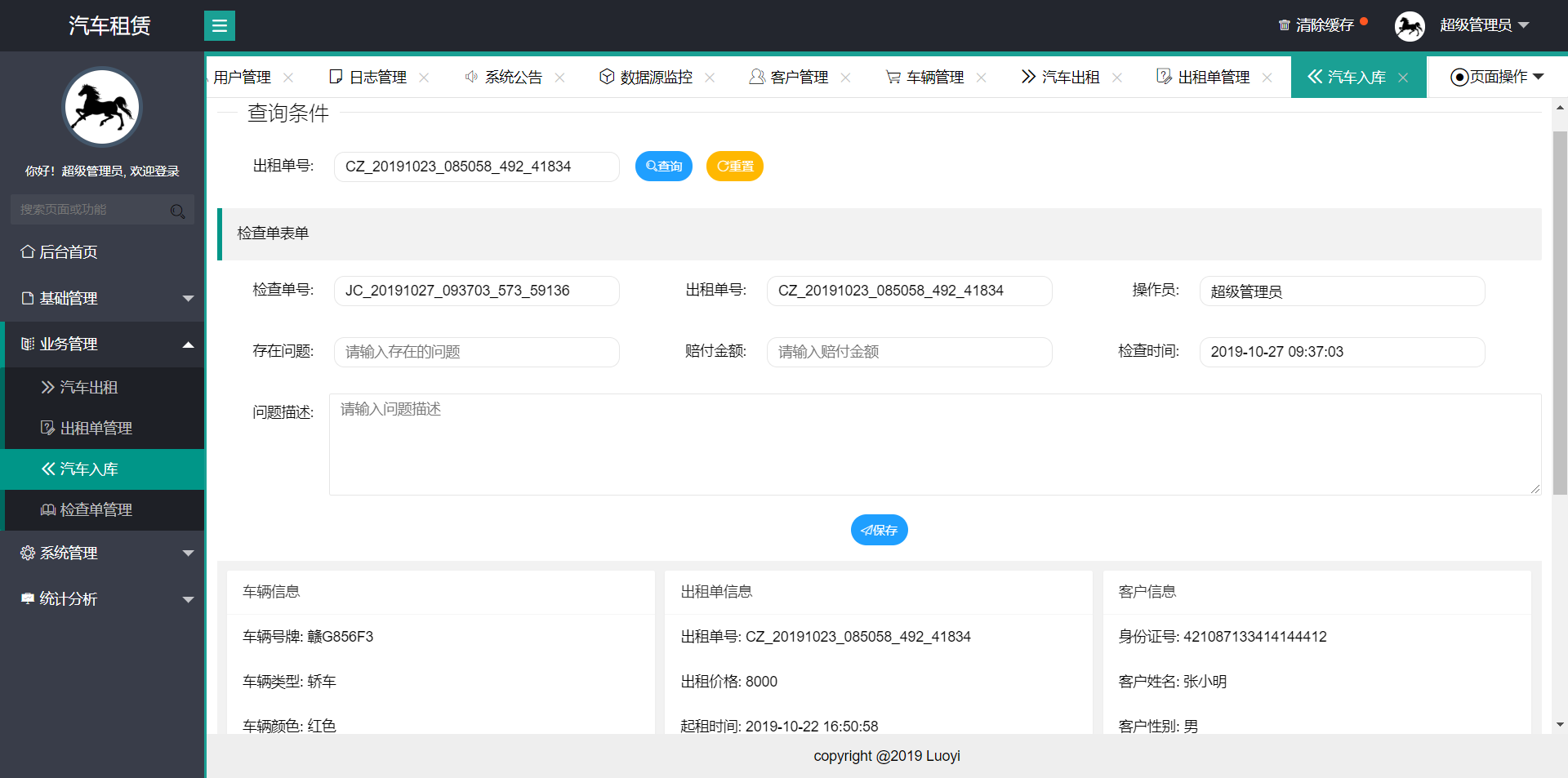Close the 客户管理 tab

coord(845,78)
